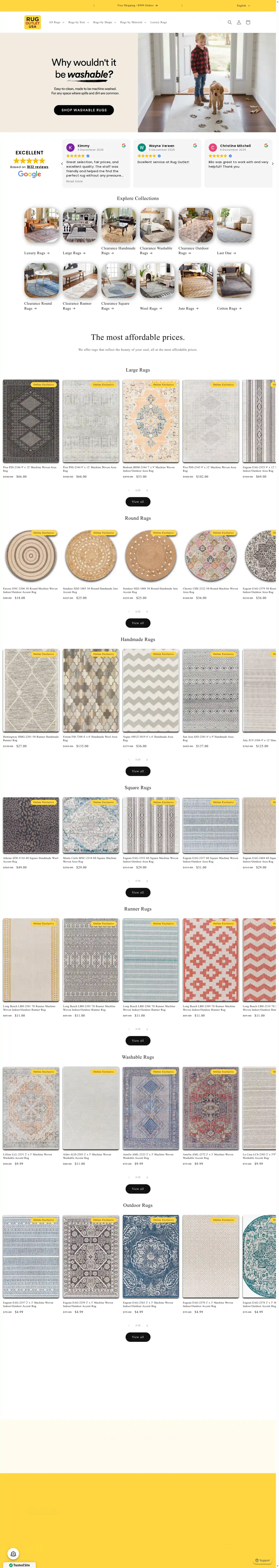Read more of Kimmy's review
The width and height of the screenshot is (279, 1568).
pyautogui.click(x=74, y=181)
